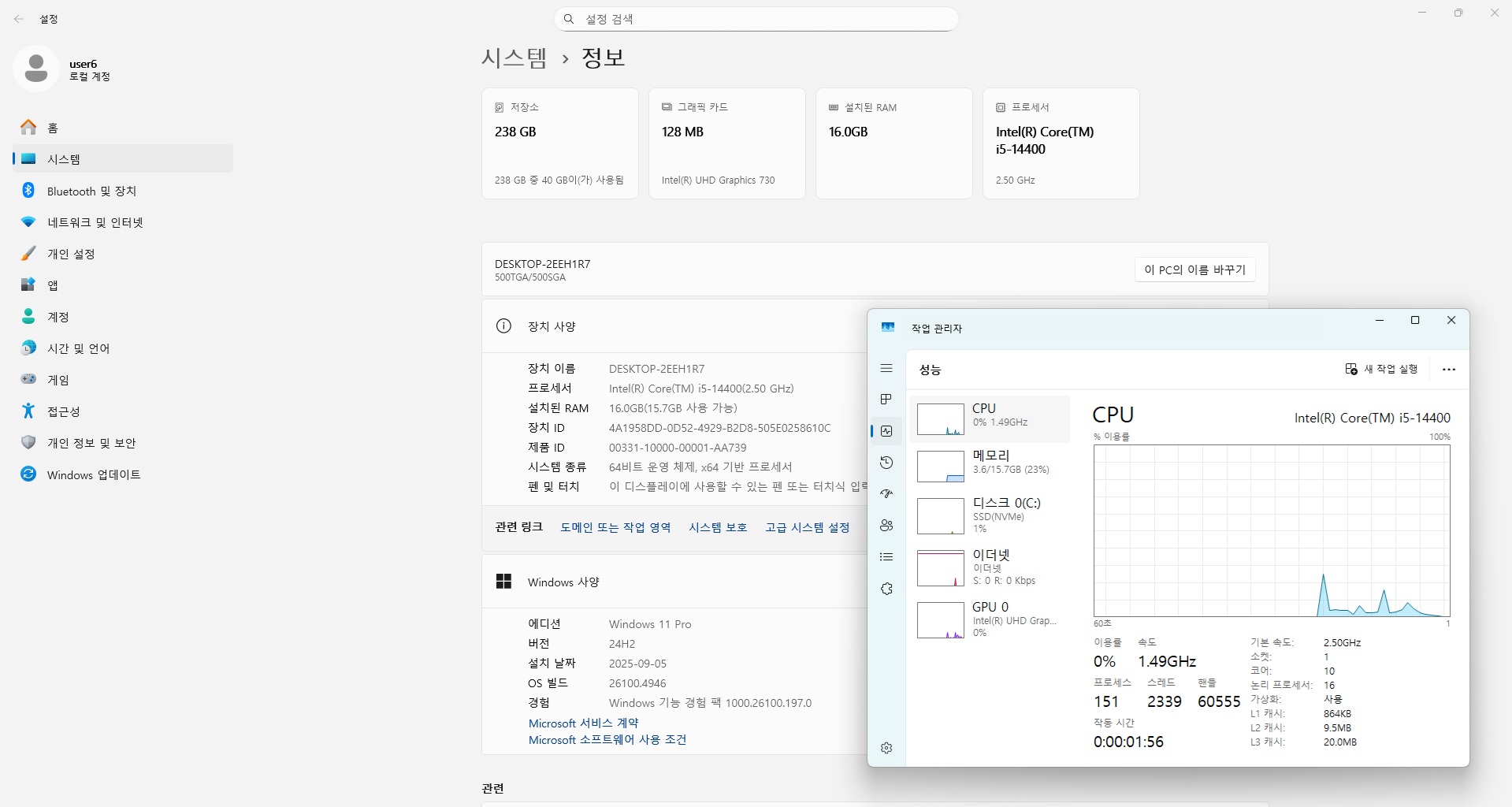The height and width of the screenshot is (807, 1512).
Task: Open Microsoft 서비스 계약 link
Action: coord(584,723)
